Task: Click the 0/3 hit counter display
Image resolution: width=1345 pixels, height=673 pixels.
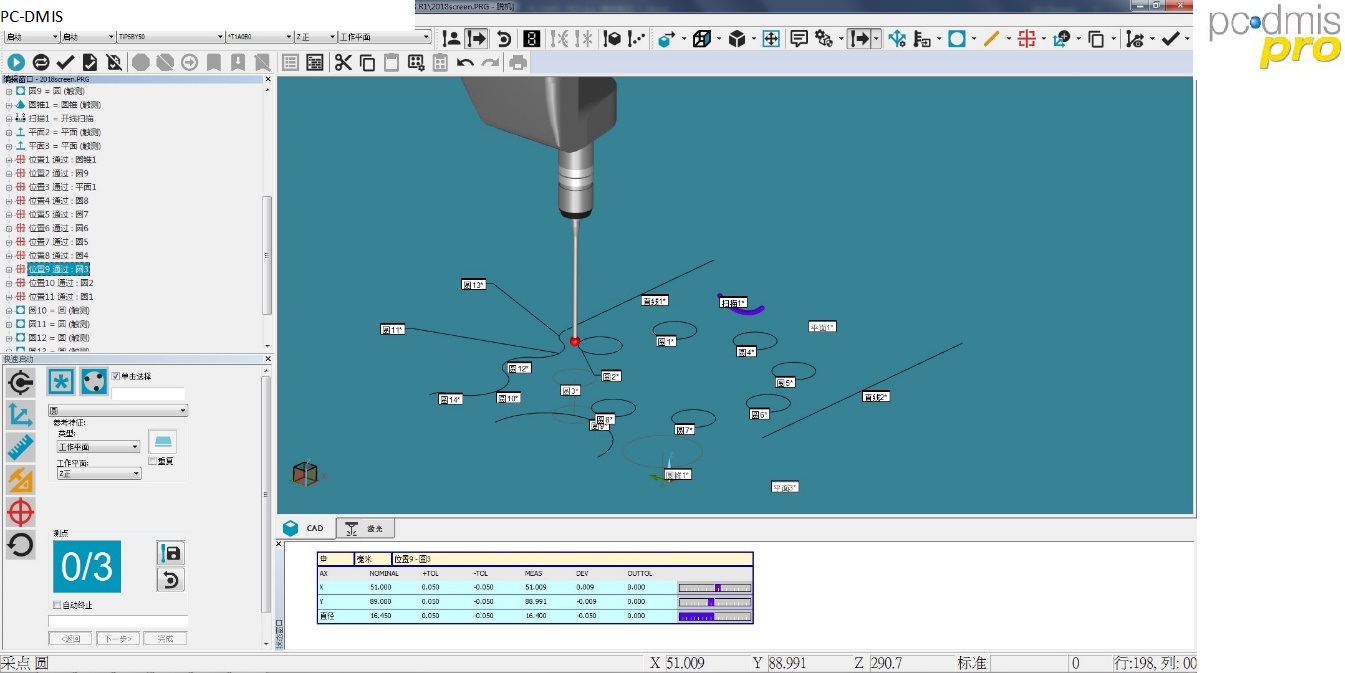Action: pos(87,567)
